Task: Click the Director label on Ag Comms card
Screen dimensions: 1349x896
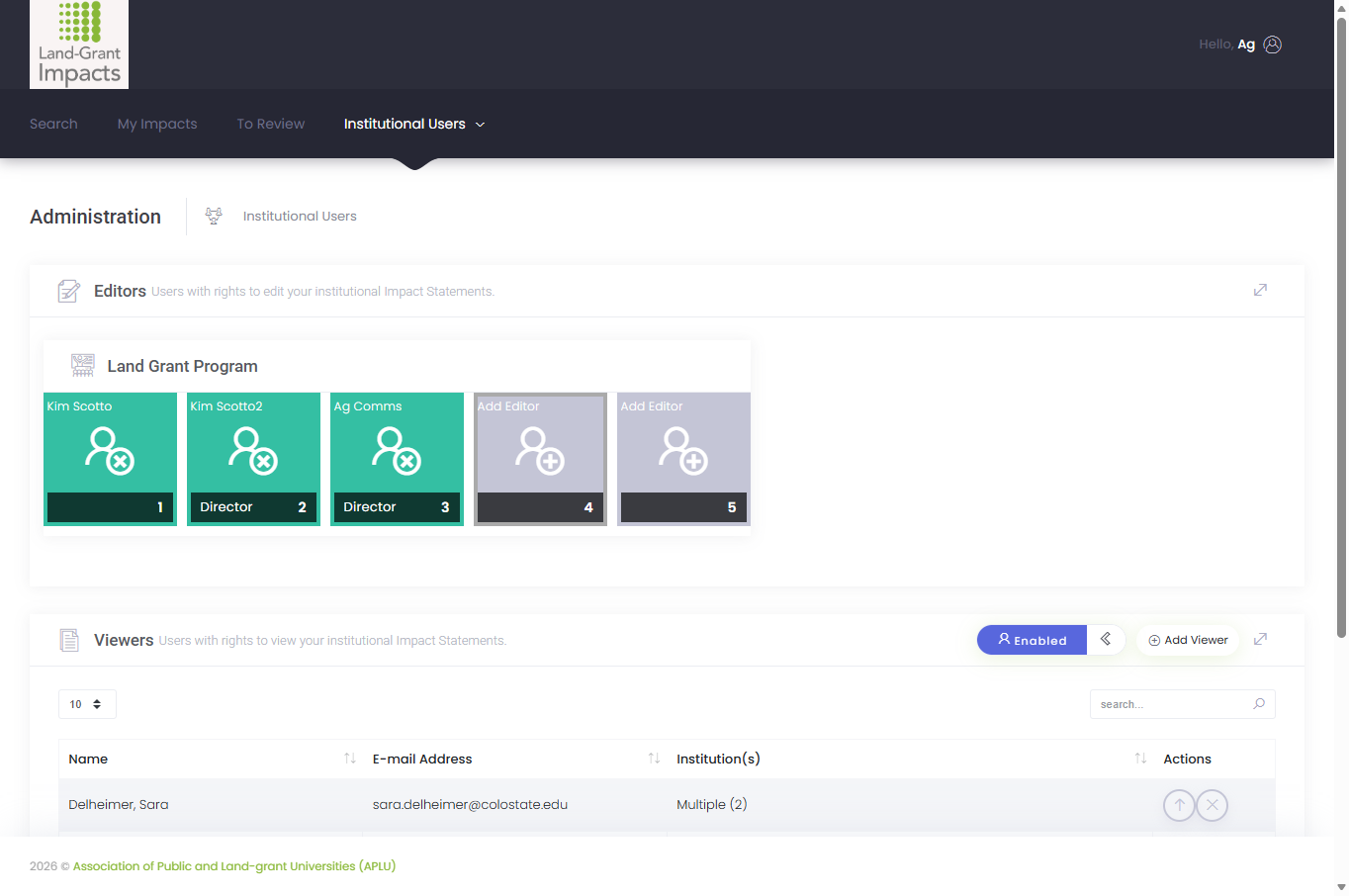Action: (x=370, y=506)
